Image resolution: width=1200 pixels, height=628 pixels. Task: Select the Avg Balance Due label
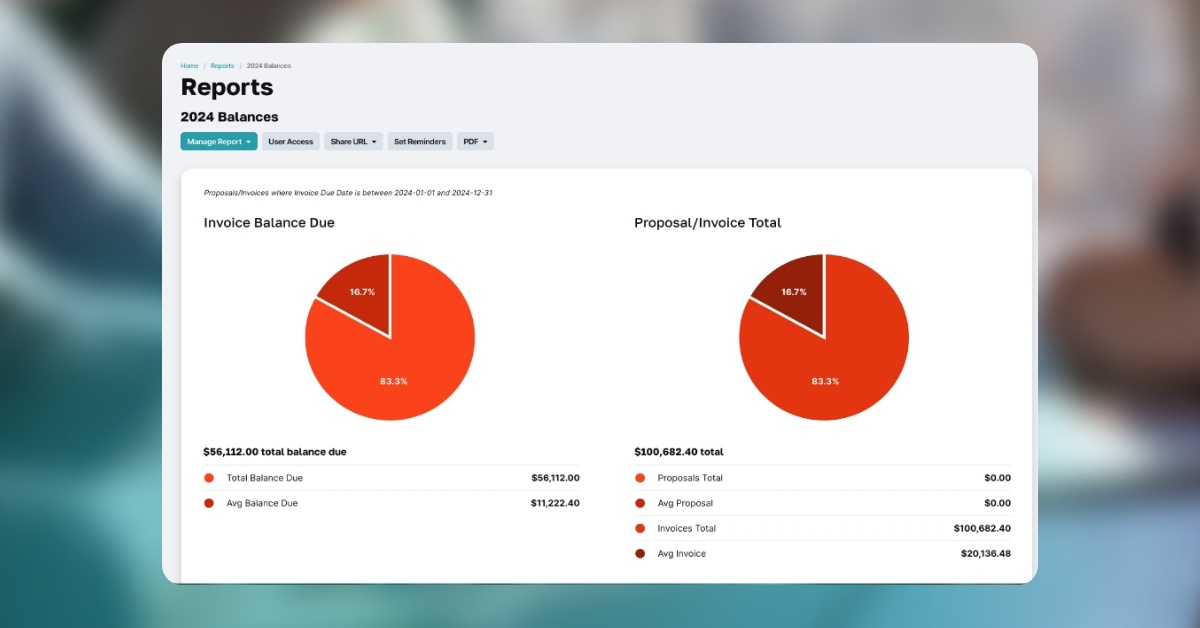[262, 503]
